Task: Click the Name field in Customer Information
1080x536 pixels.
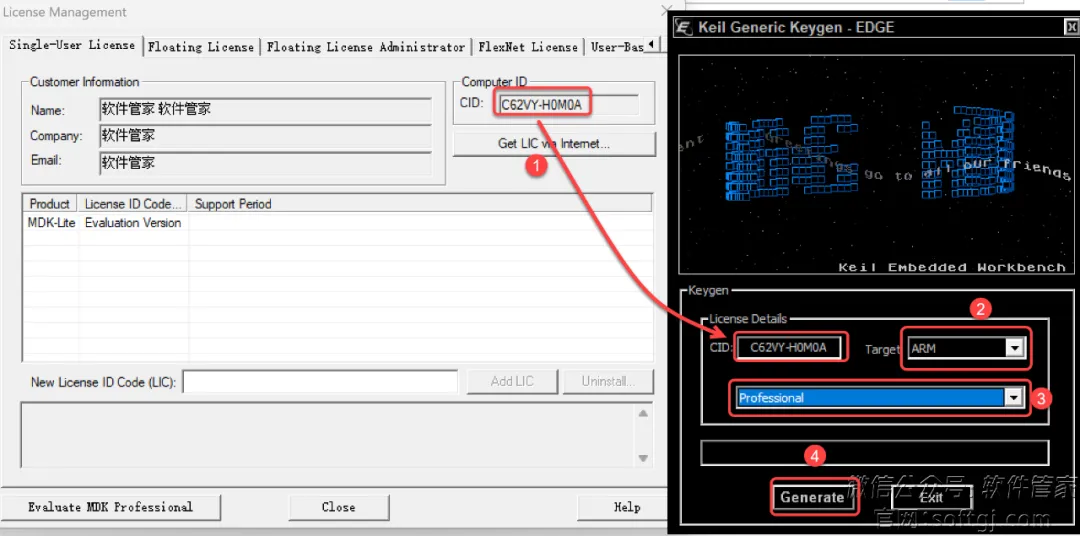Action: (266, 110)
